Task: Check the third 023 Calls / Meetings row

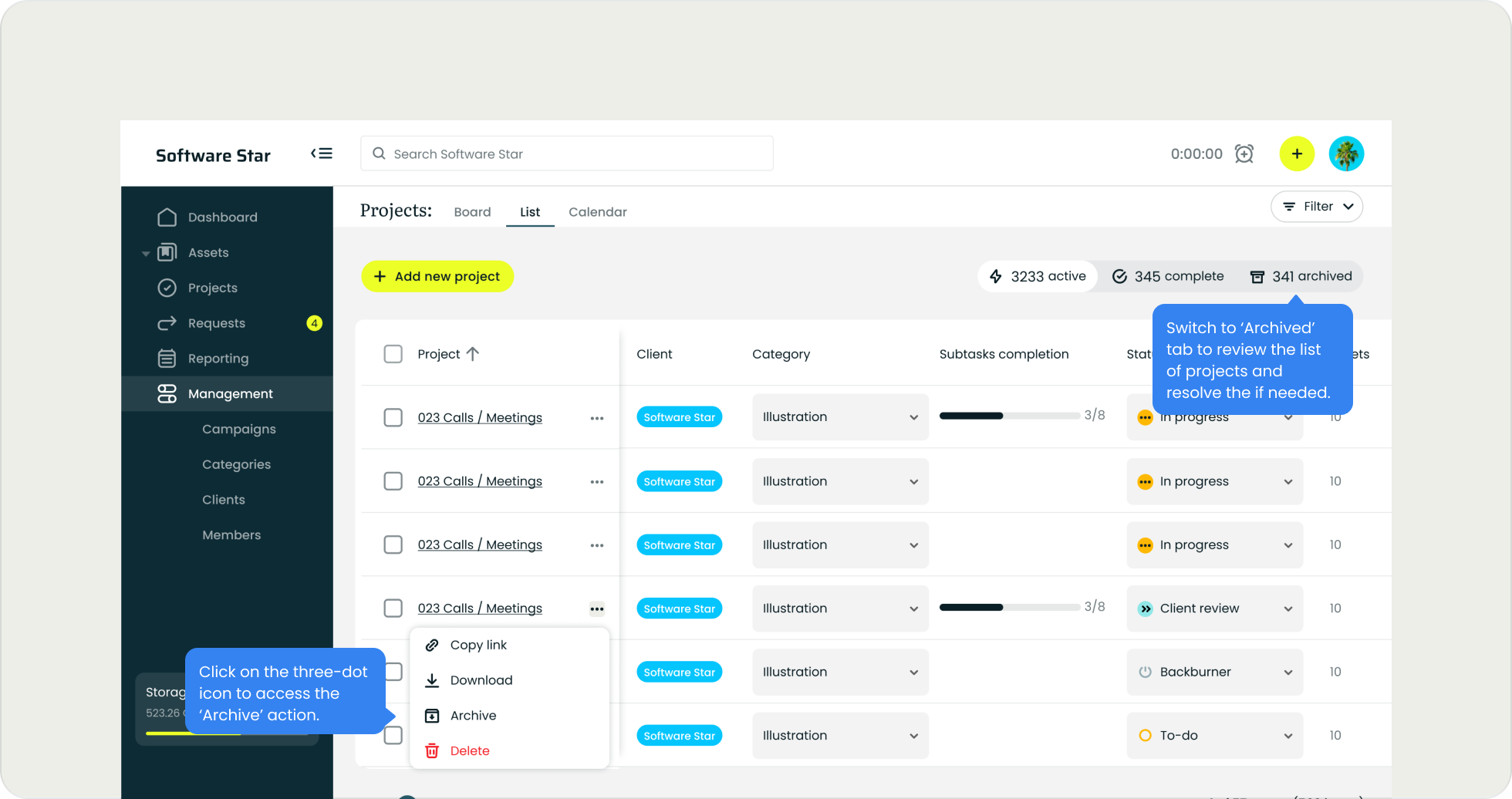Action: click(393, 544)
